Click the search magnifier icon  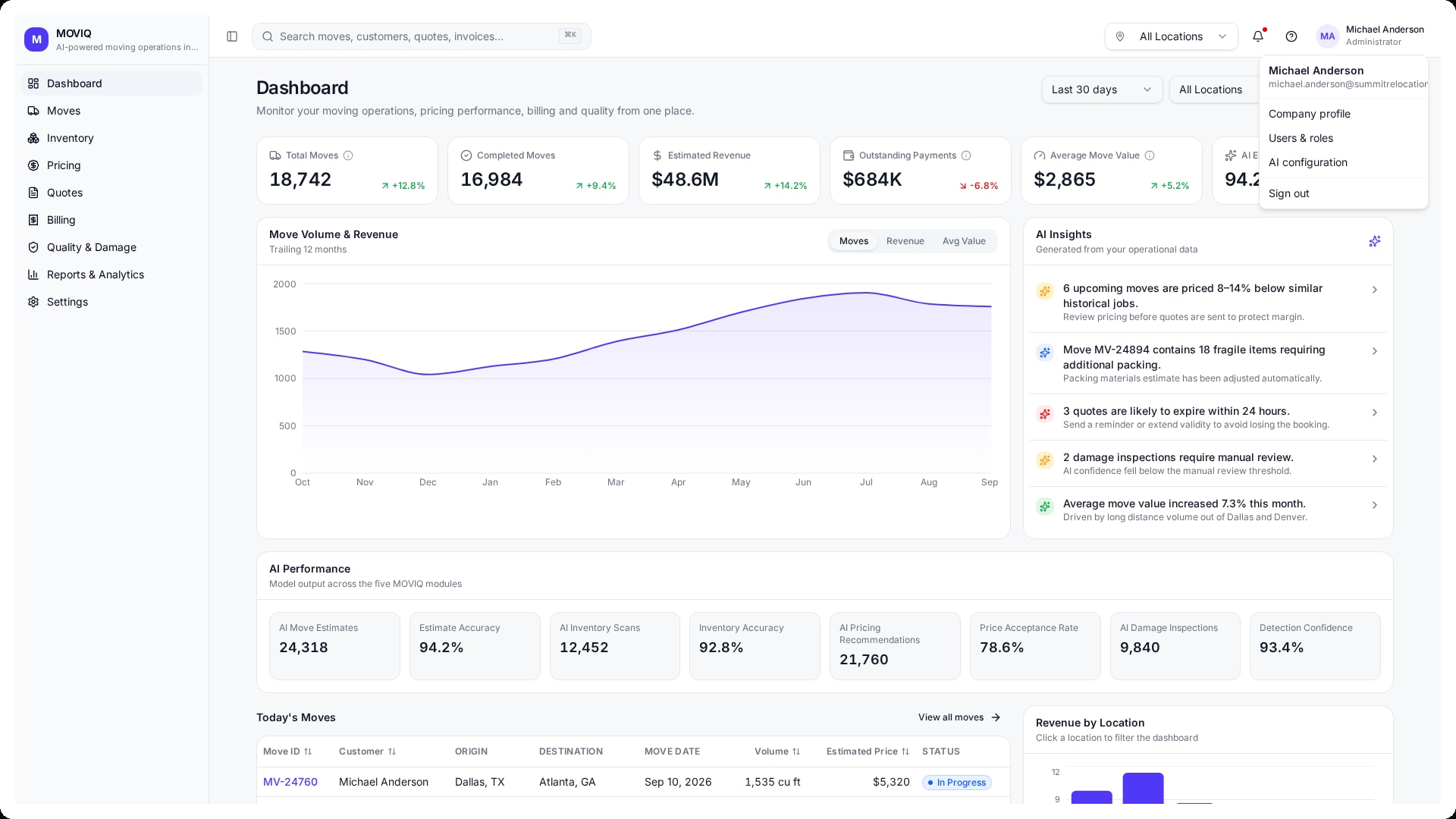coord(267,36)
